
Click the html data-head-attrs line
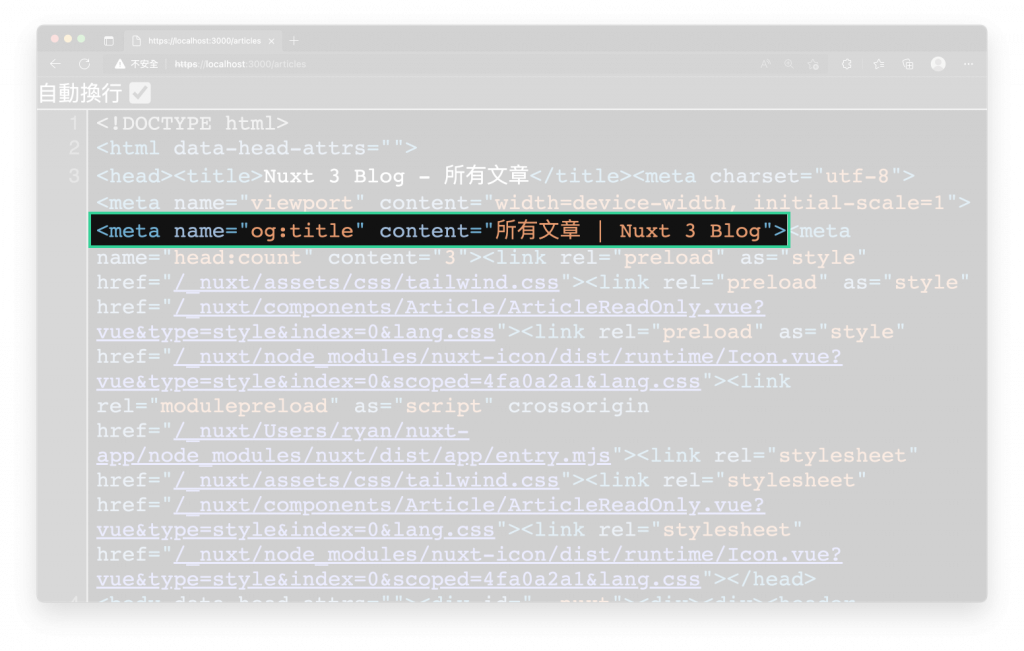tap(257, 148)
